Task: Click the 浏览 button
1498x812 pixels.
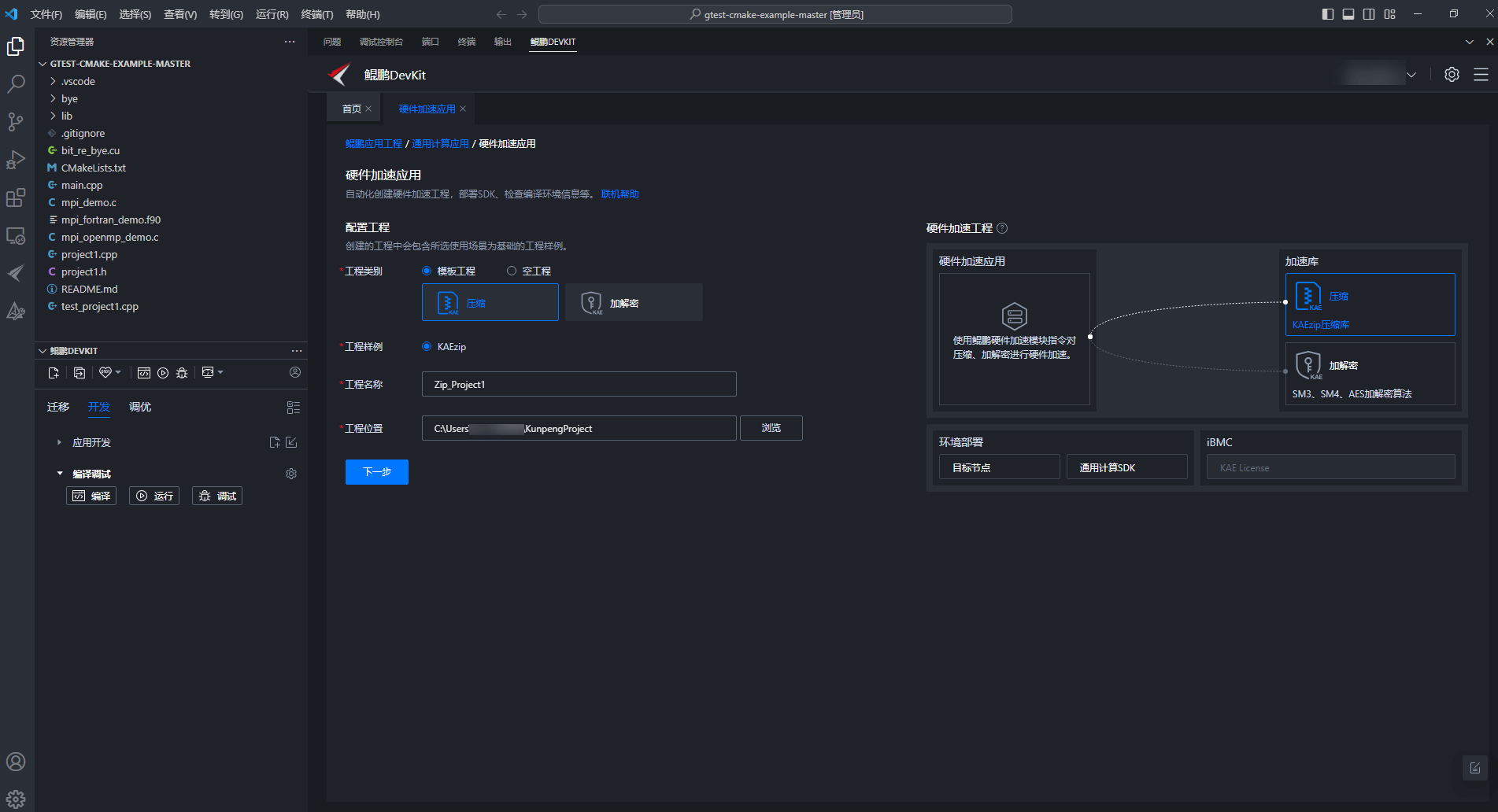Action: pos(771,428)
